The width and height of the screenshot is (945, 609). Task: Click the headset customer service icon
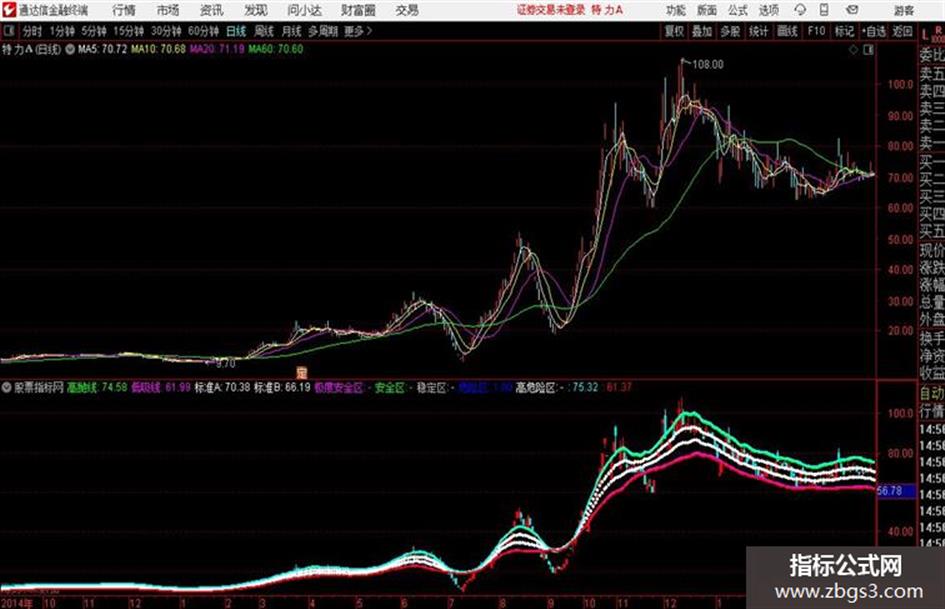click(800, 10)
